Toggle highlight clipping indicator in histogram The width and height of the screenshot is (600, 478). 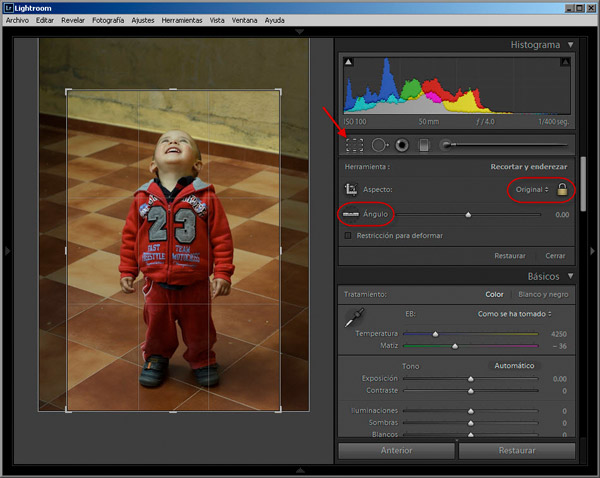point(566,62)
